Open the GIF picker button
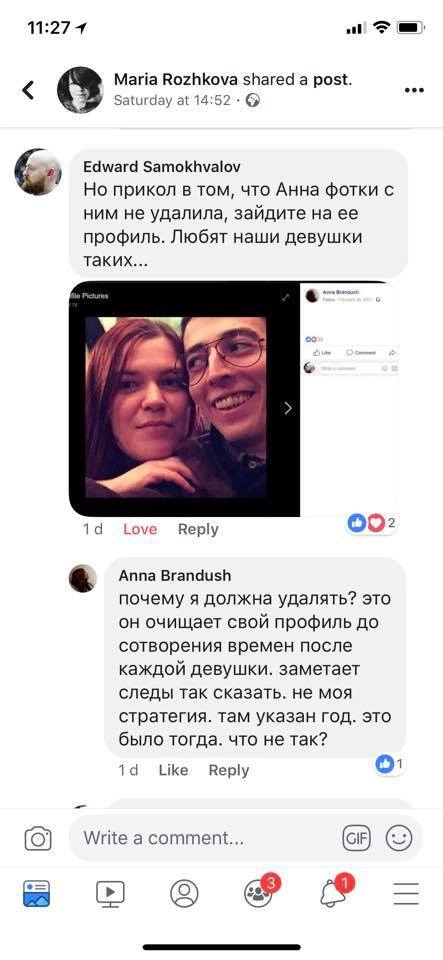443x960 pixels. tap(357, 838)
